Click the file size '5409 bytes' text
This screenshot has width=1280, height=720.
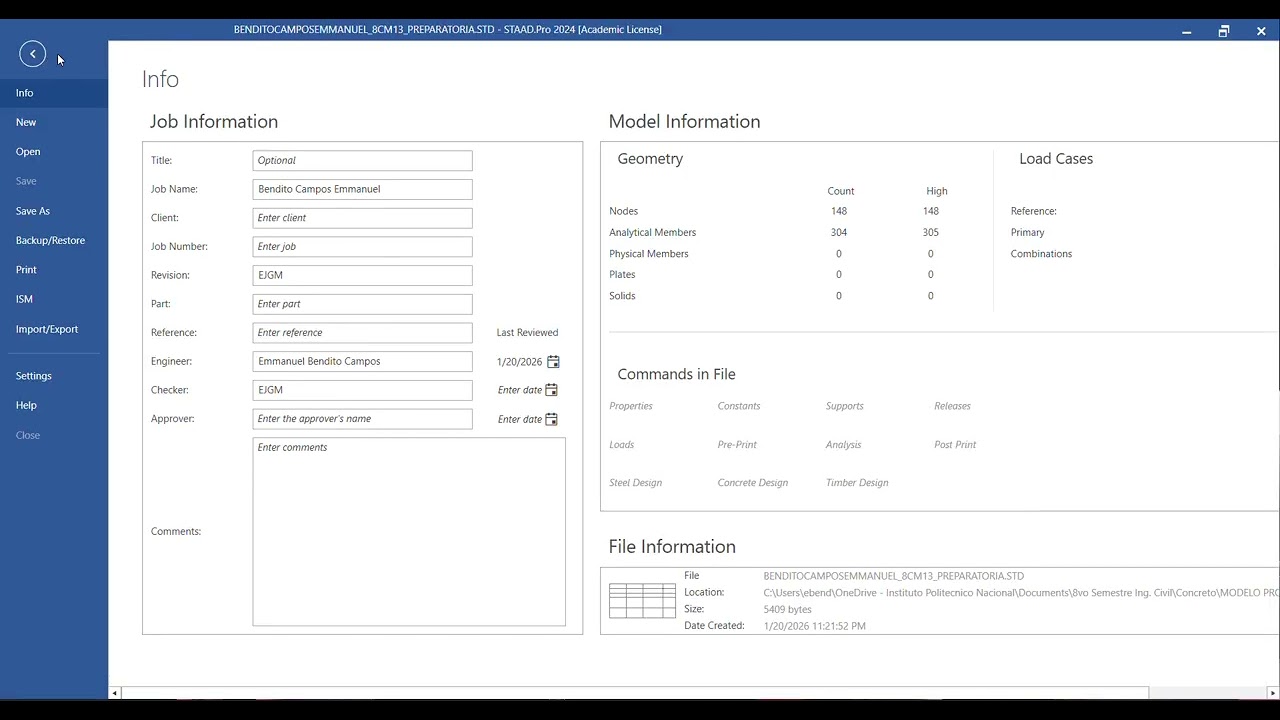coord(788,609)
